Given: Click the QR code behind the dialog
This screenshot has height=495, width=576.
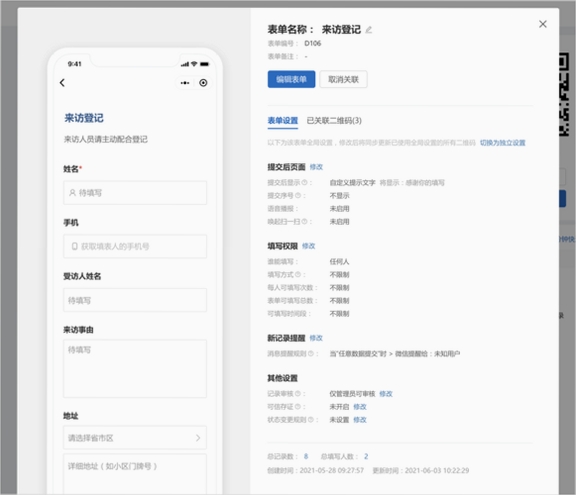Looking at the screenshot, I should point(564,95).
